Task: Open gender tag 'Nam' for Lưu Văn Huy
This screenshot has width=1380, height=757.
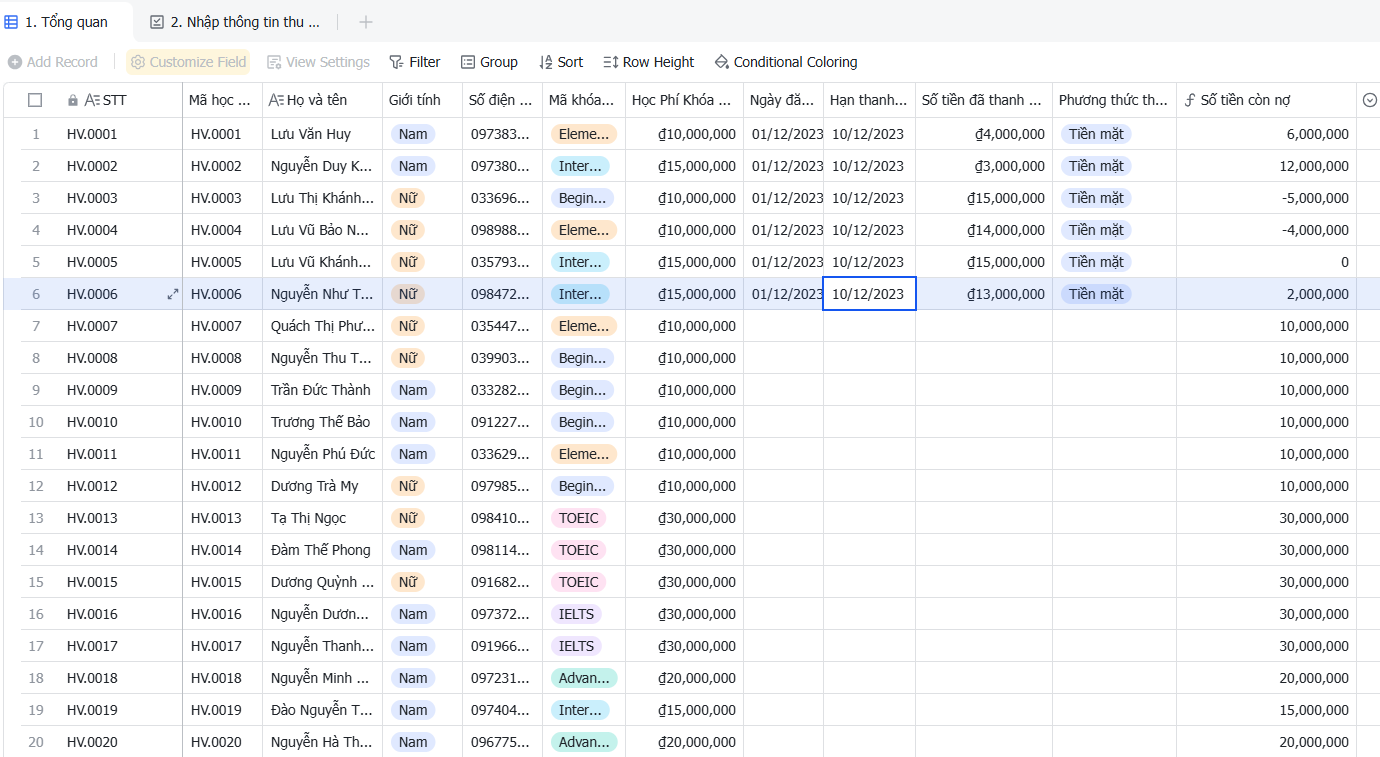Action: click(413, 134)
